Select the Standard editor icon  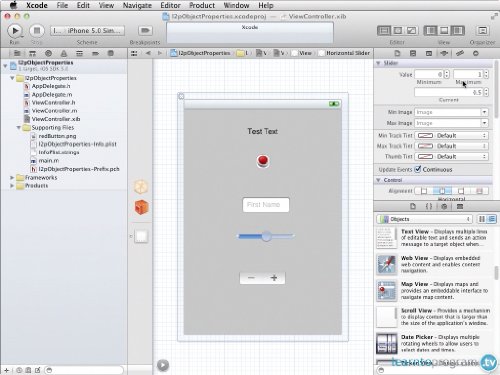click(384, 31)
